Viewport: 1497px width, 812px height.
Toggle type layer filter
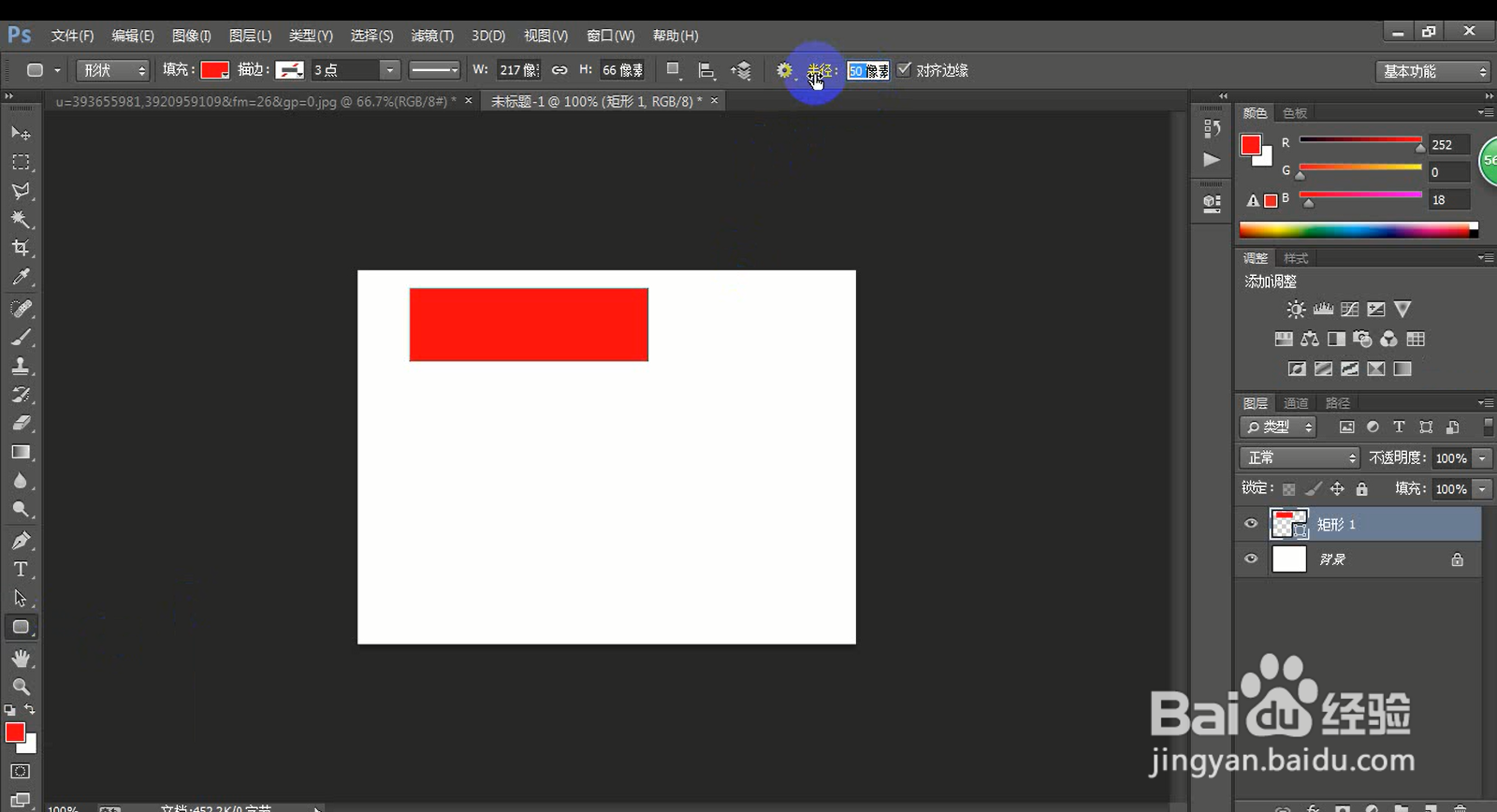(x=1399, y=428)
